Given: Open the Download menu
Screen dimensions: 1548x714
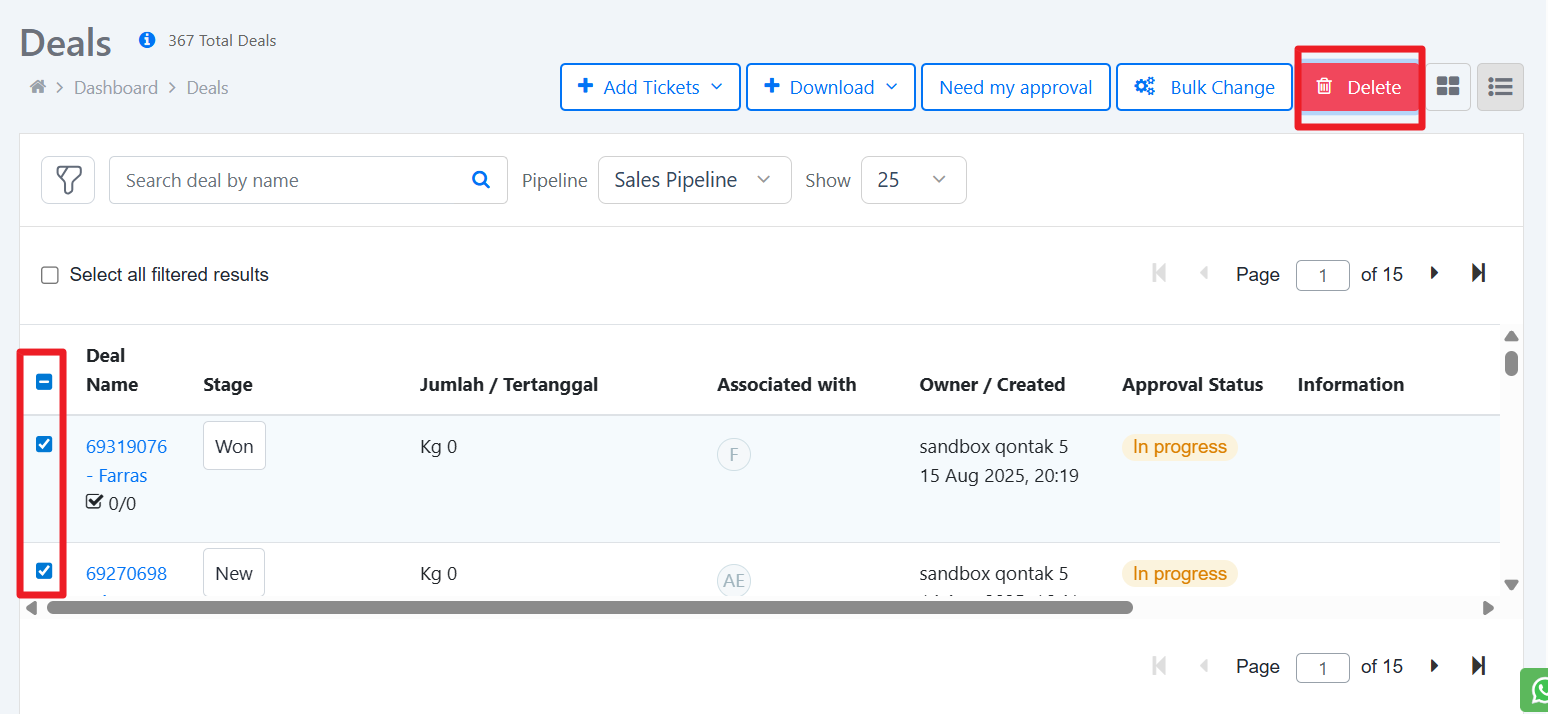Looking at the screenshot, I should click(x=830, y=87).
